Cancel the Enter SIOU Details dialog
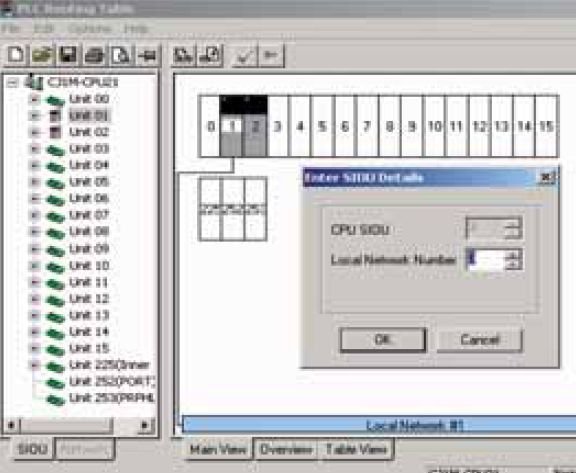Viewport: 576px width, 473px height. point(479,340)
